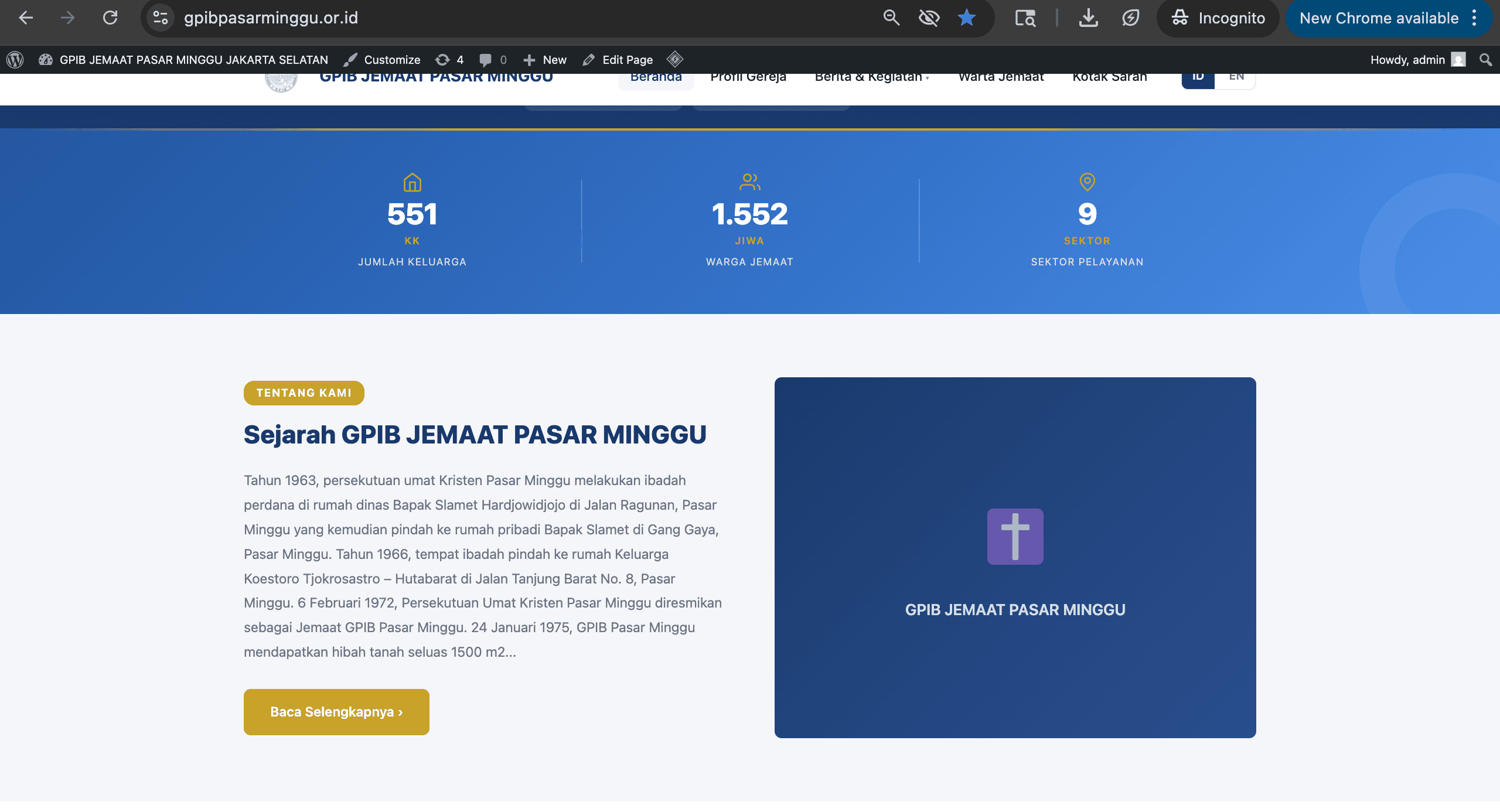Click the location pin icon above 9

(x=1087, y=182)
